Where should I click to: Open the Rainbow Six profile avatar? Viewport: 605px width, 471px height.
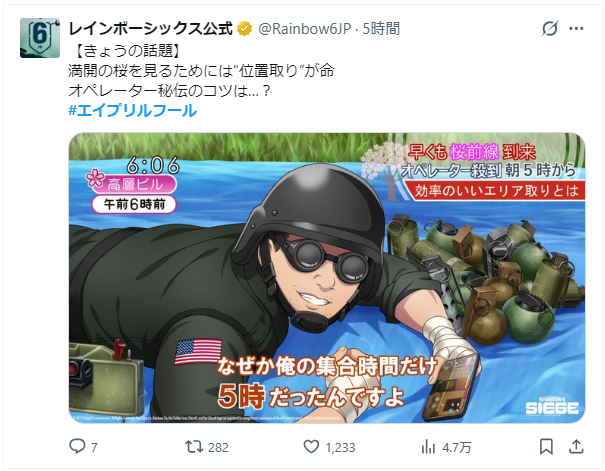40,38
